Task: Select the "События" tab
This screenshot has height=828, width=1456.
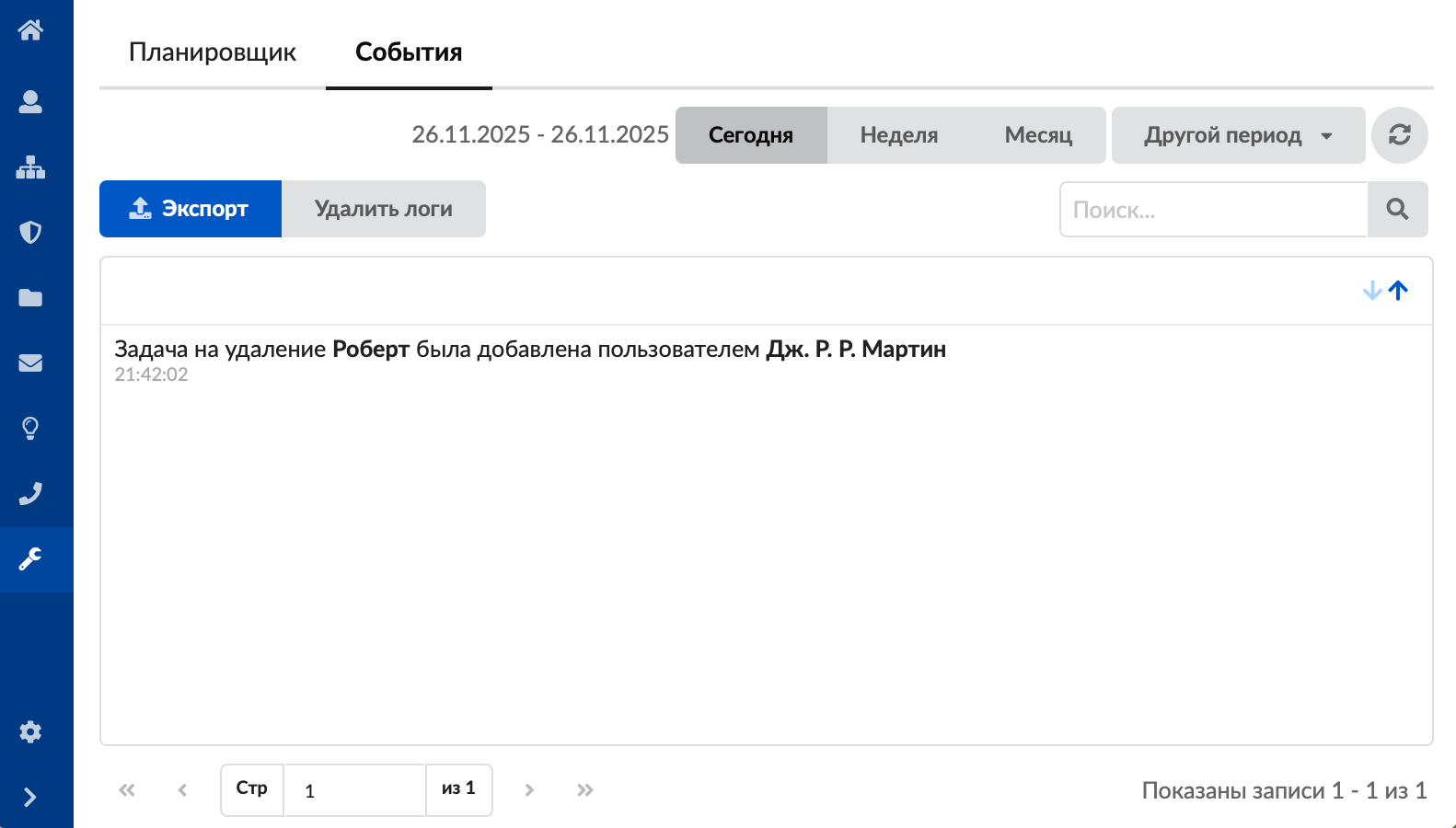Action: (409, 52)
